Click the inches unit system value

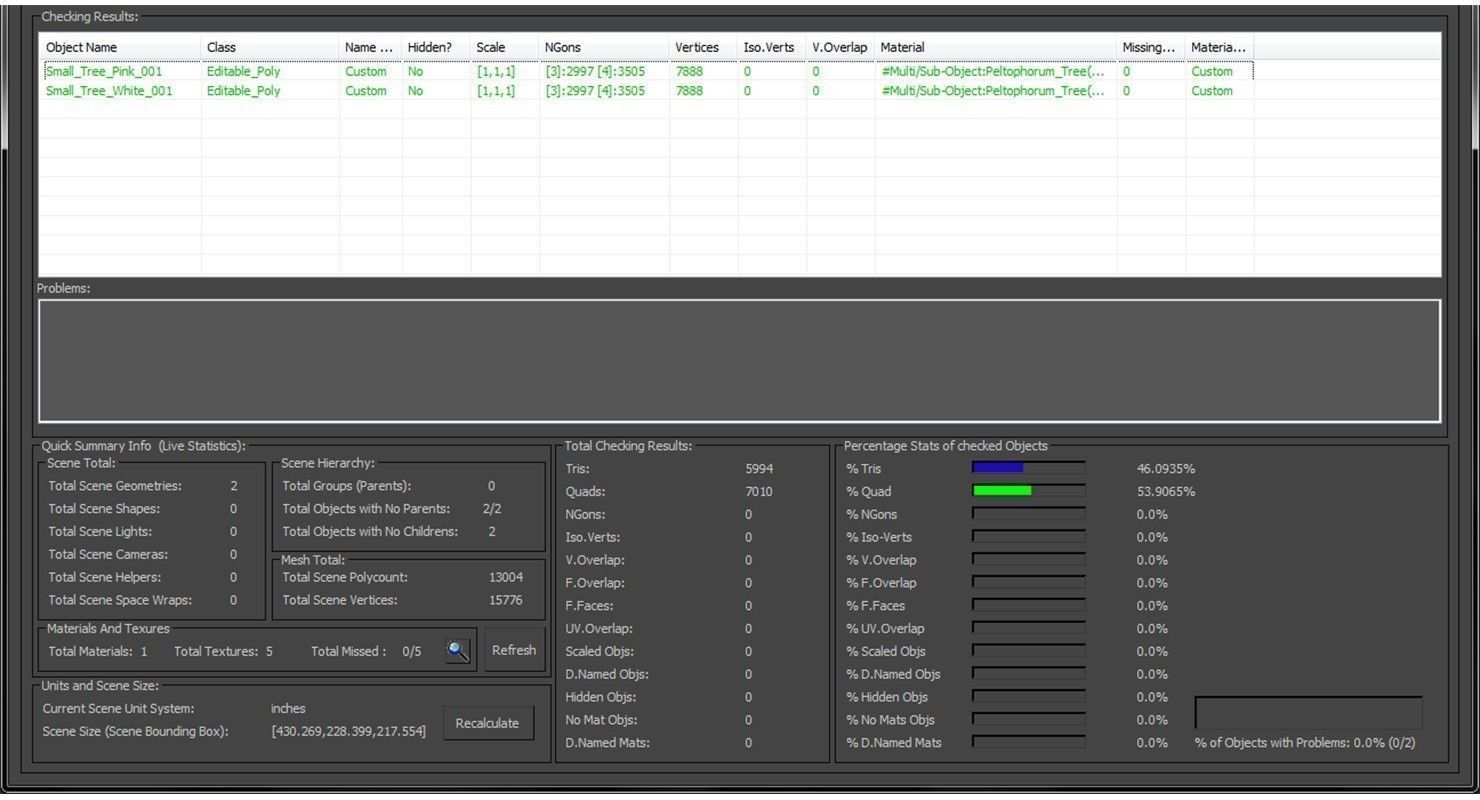(288, 709)
